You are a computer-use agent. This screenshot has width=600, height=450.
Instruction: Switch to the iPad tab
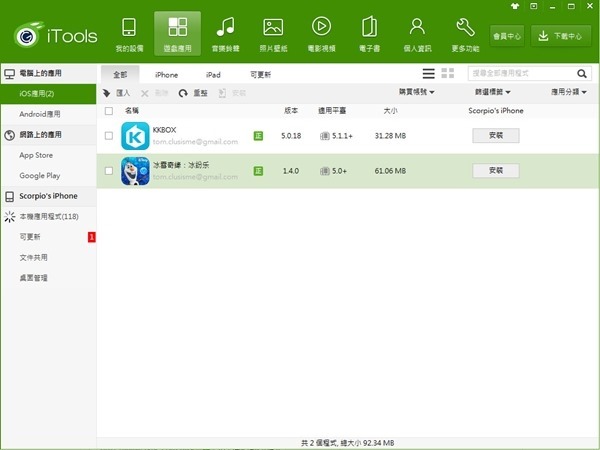tap(213, 74)
